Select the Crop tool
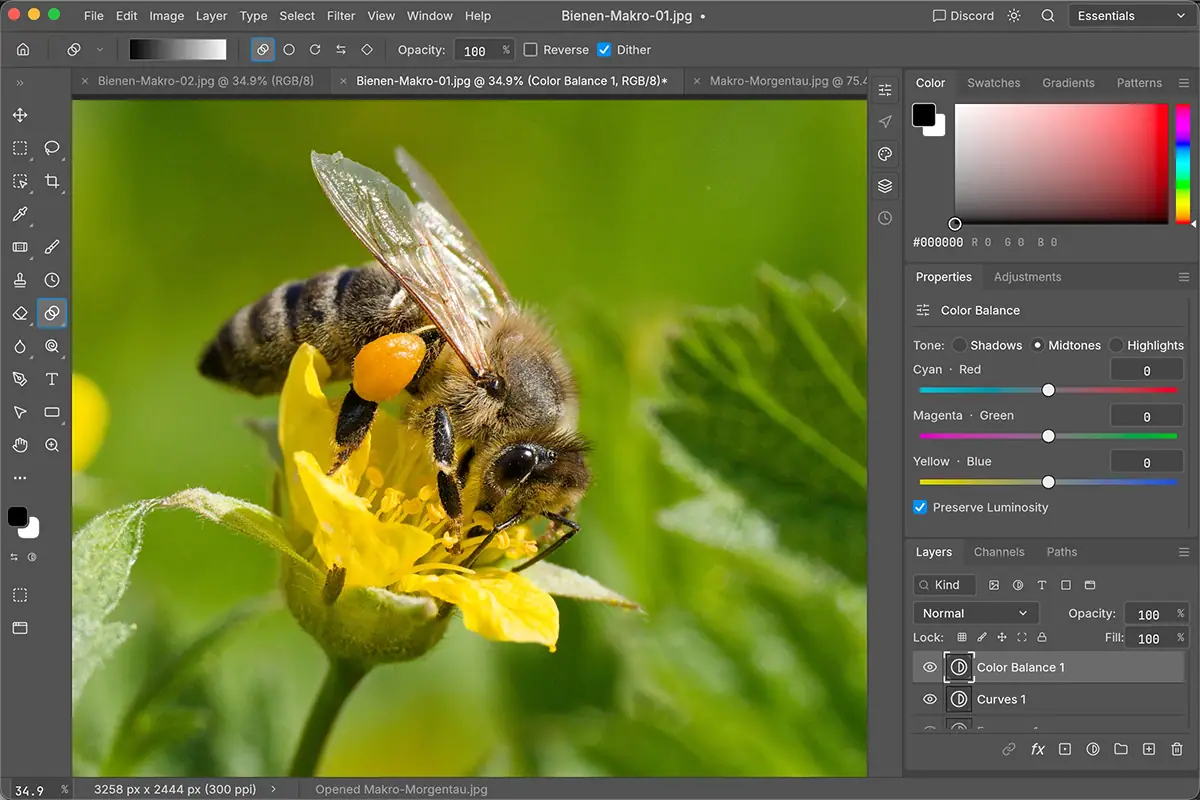The width and height of the screenshot is (1200, 800). click(x=52, y=181)
